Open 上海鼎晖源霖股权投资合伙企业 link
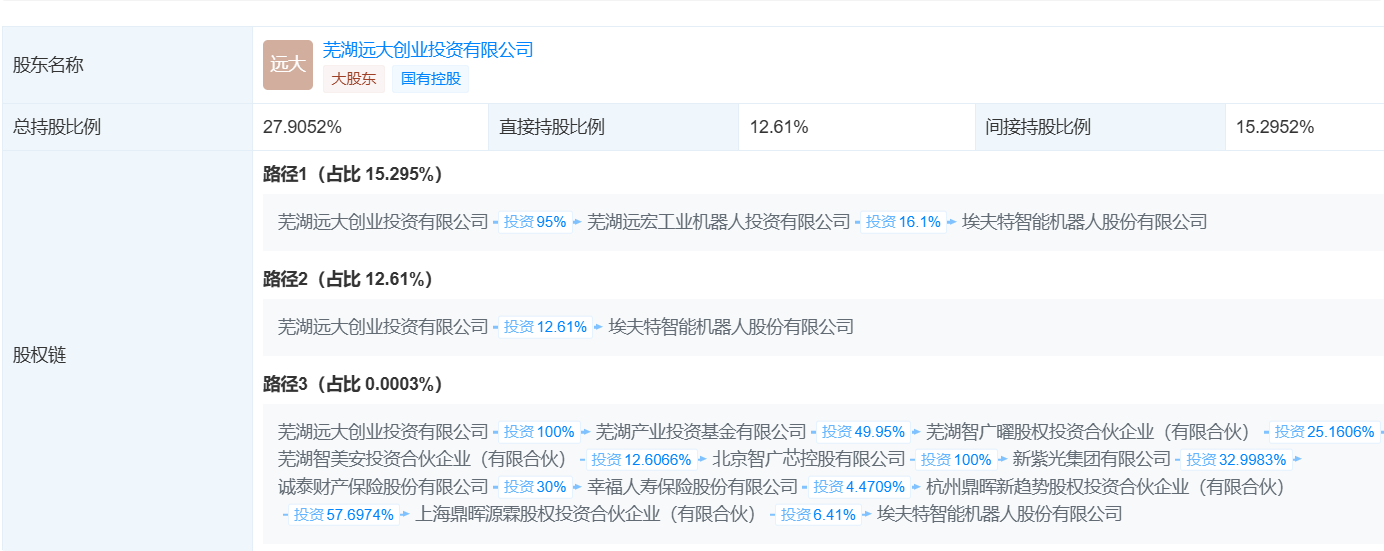Screen dimensions: 1384x551 pos(586,514)
